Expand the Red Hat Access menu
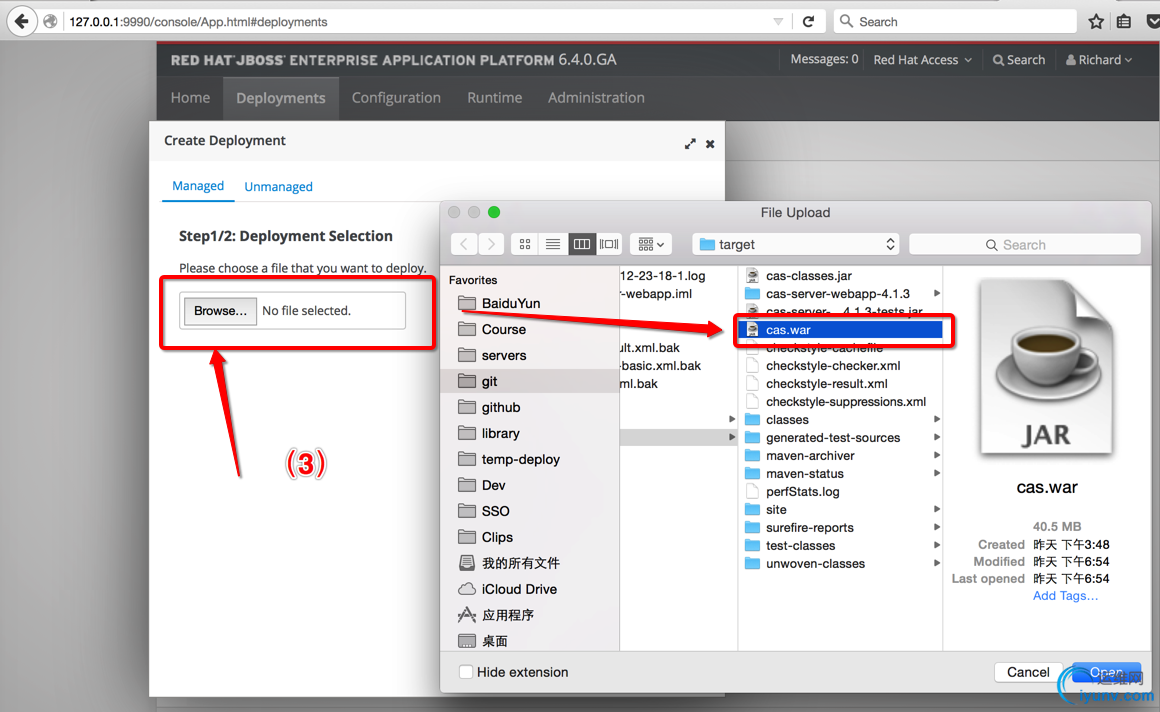This screenshot has height=712, width=1160. [x=923, y=60]
